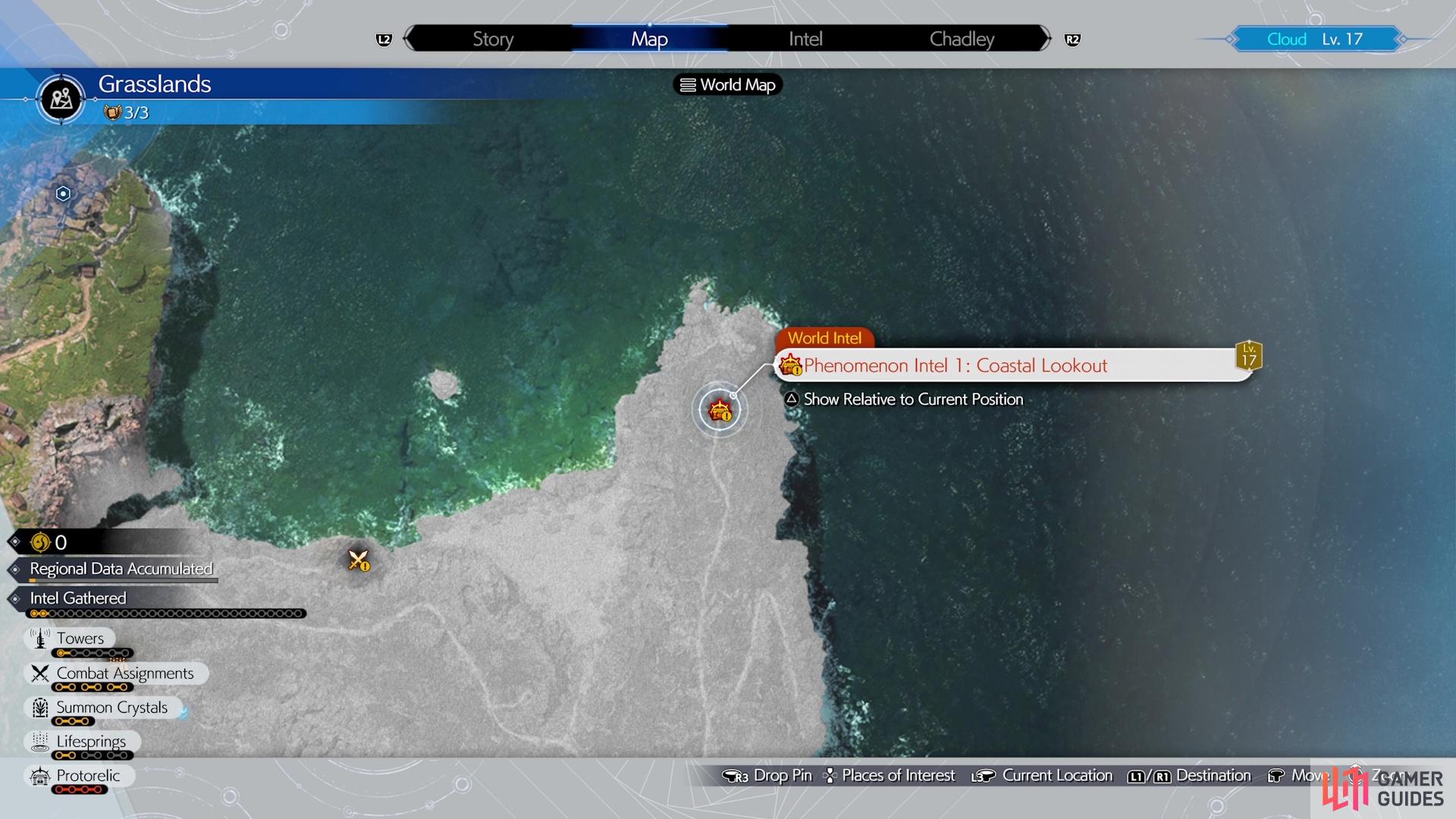Image resolution: width=1456 pixels, height=819 pixels.
Task: Select the Summon Crystals category
Action: [x=103, y=708]
